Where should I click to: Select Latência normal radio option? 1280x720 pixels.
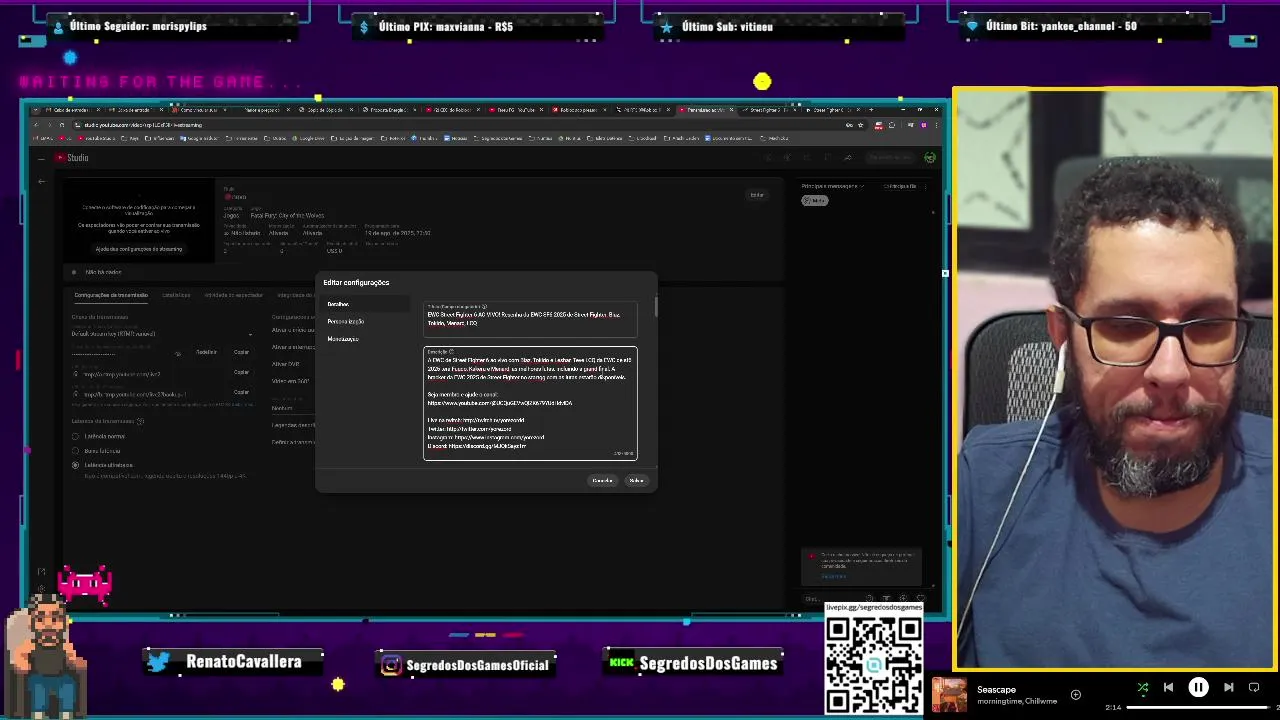75,436
